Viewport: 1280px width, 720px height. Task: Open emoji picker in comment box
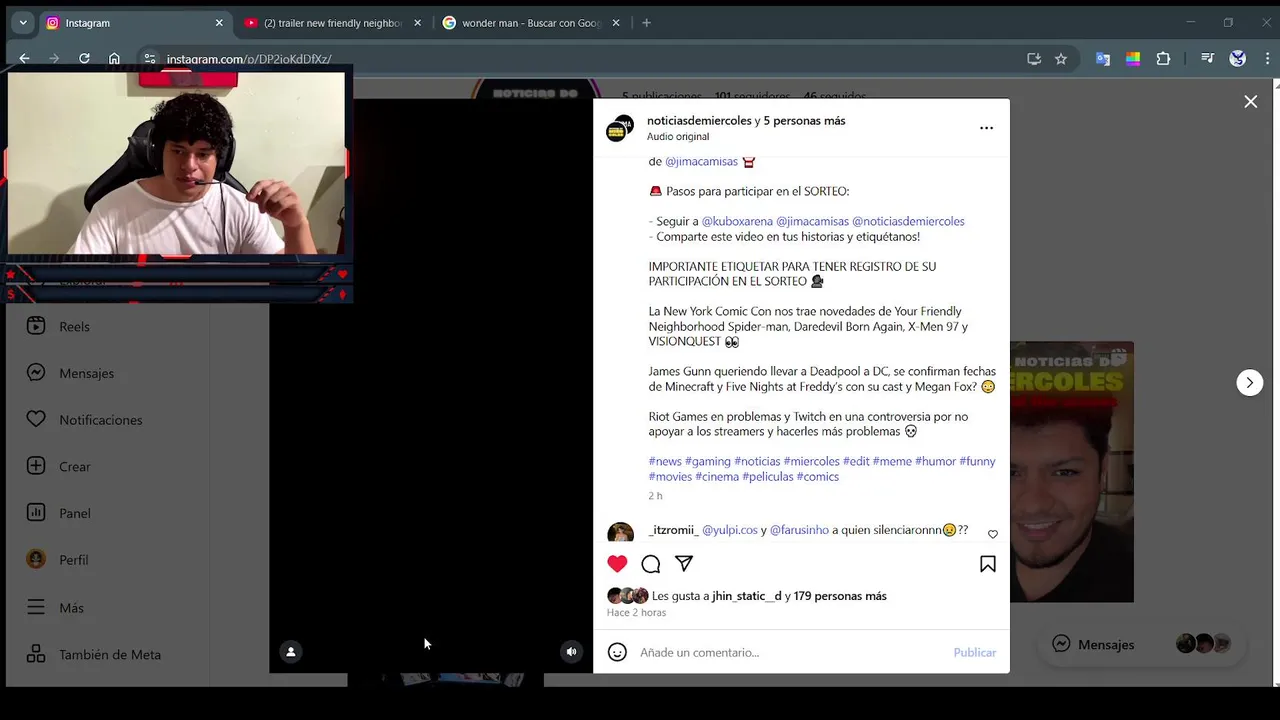[x=617, y=652]
